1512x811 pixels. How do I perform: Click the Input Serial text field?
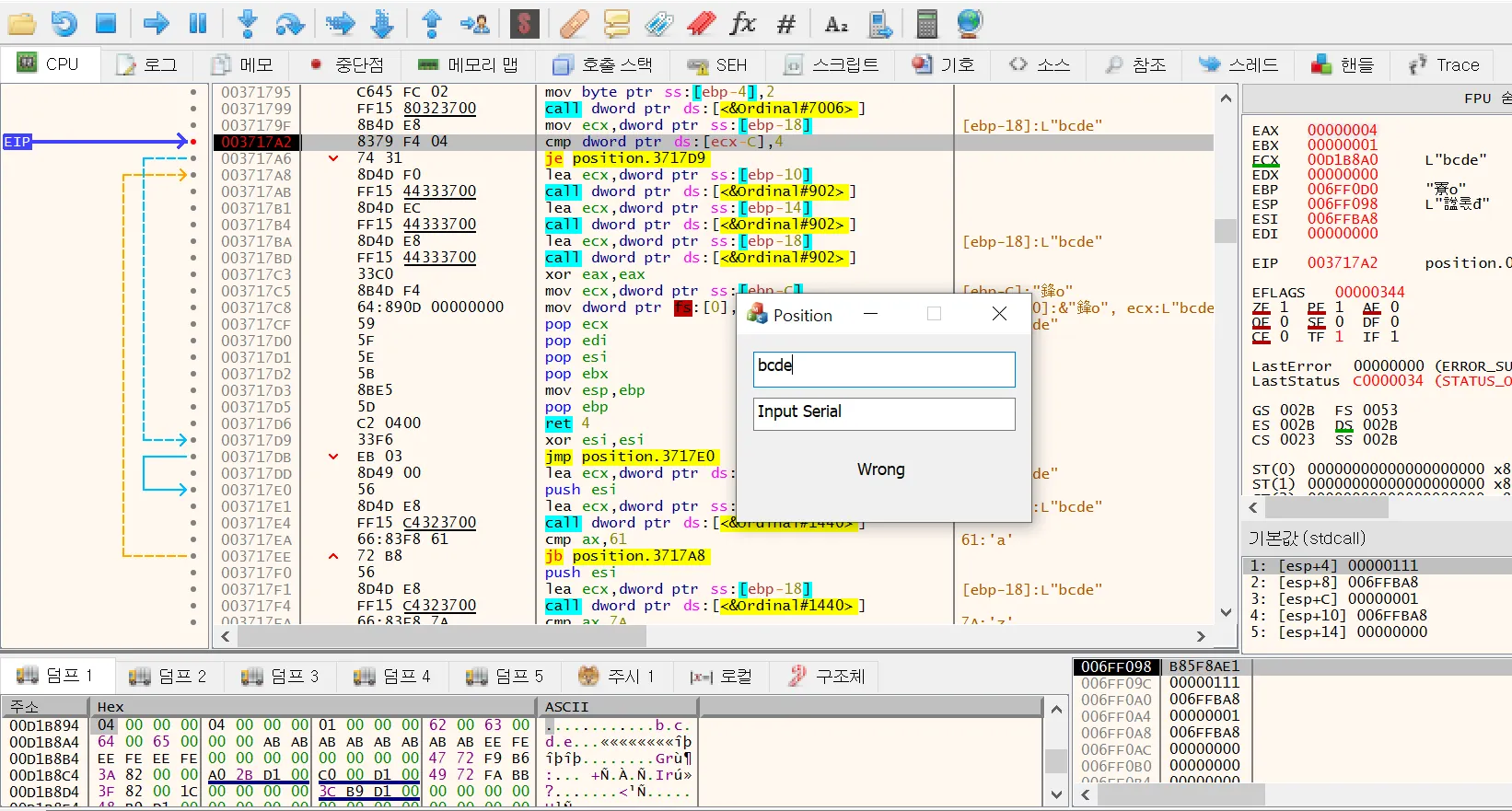tap(883, 412)
